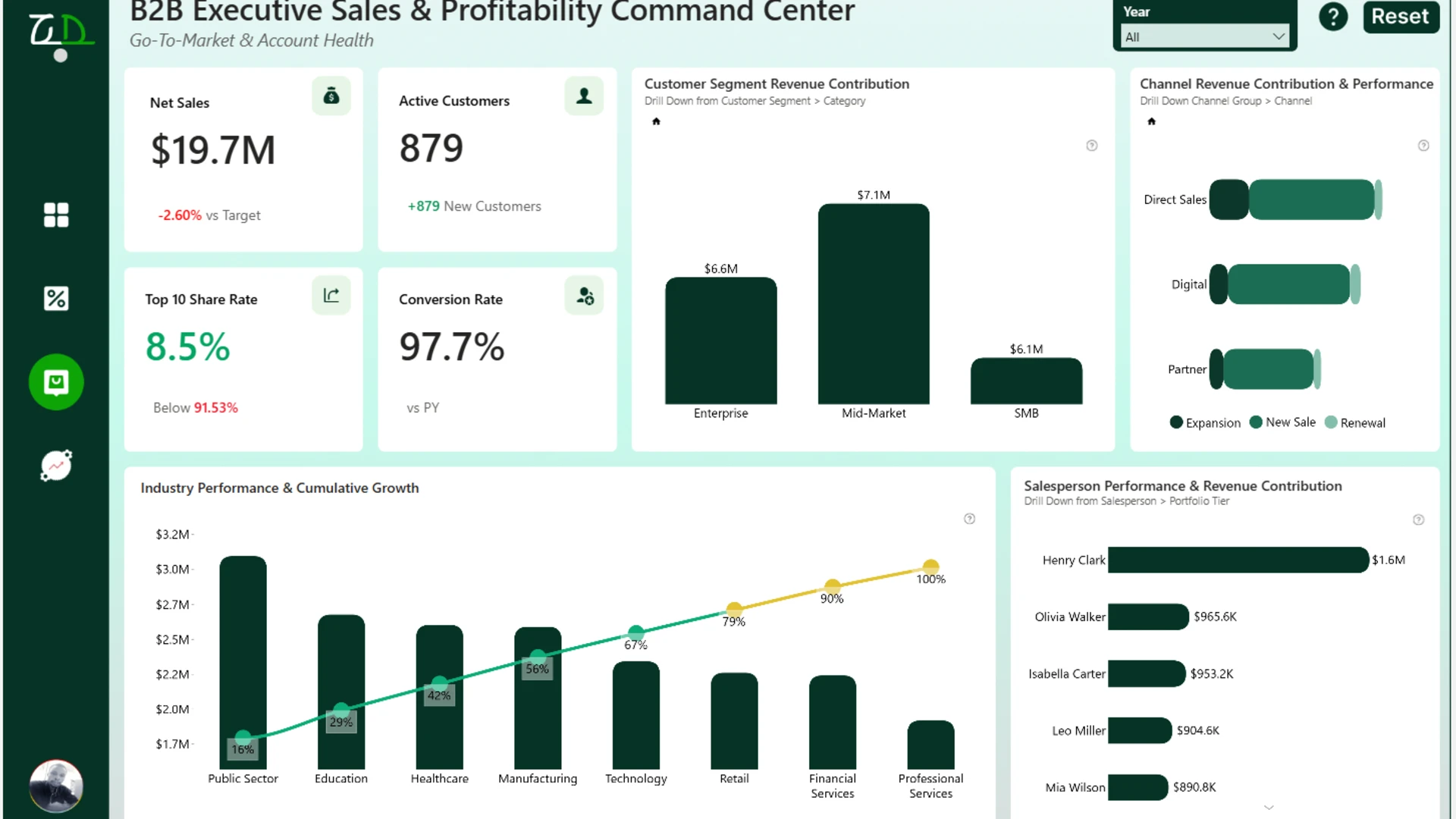Open the percent page icon in sidebar
The width and height of the screenshot is (1456, 819).
point(56,299)
